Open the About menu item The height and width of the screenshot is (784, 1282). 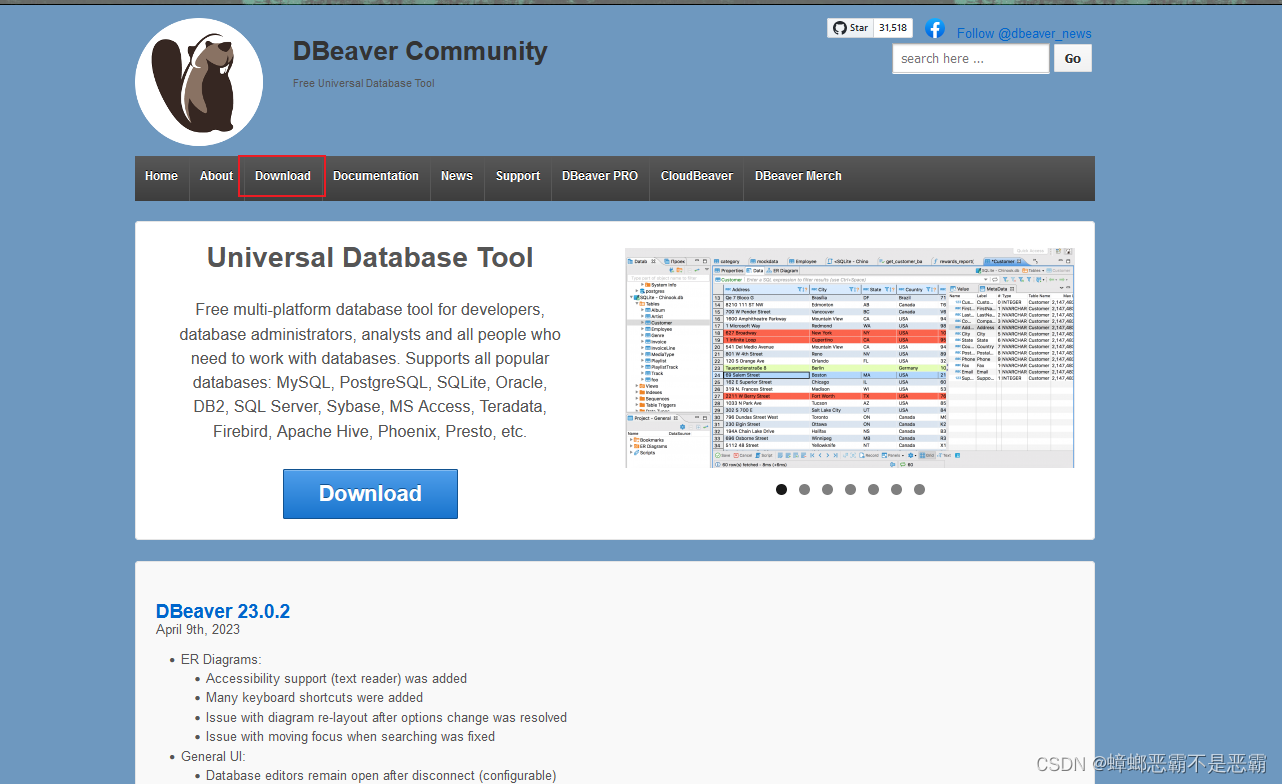point(216,176)
